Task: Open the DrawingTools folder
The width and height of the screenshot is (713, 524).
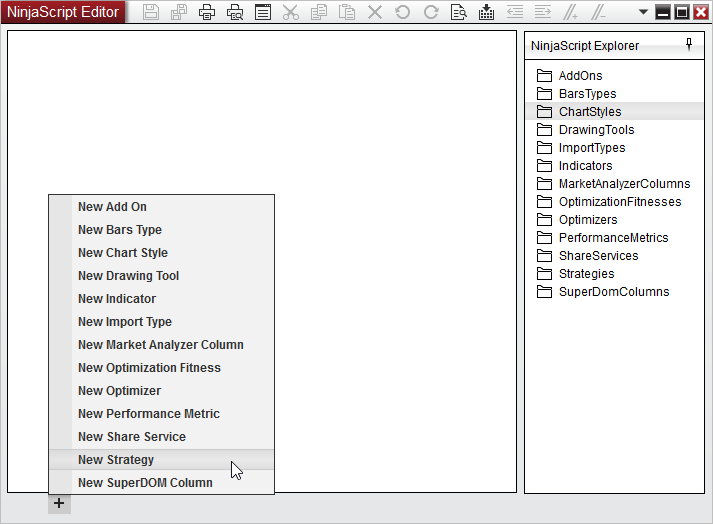Action: 596,130
